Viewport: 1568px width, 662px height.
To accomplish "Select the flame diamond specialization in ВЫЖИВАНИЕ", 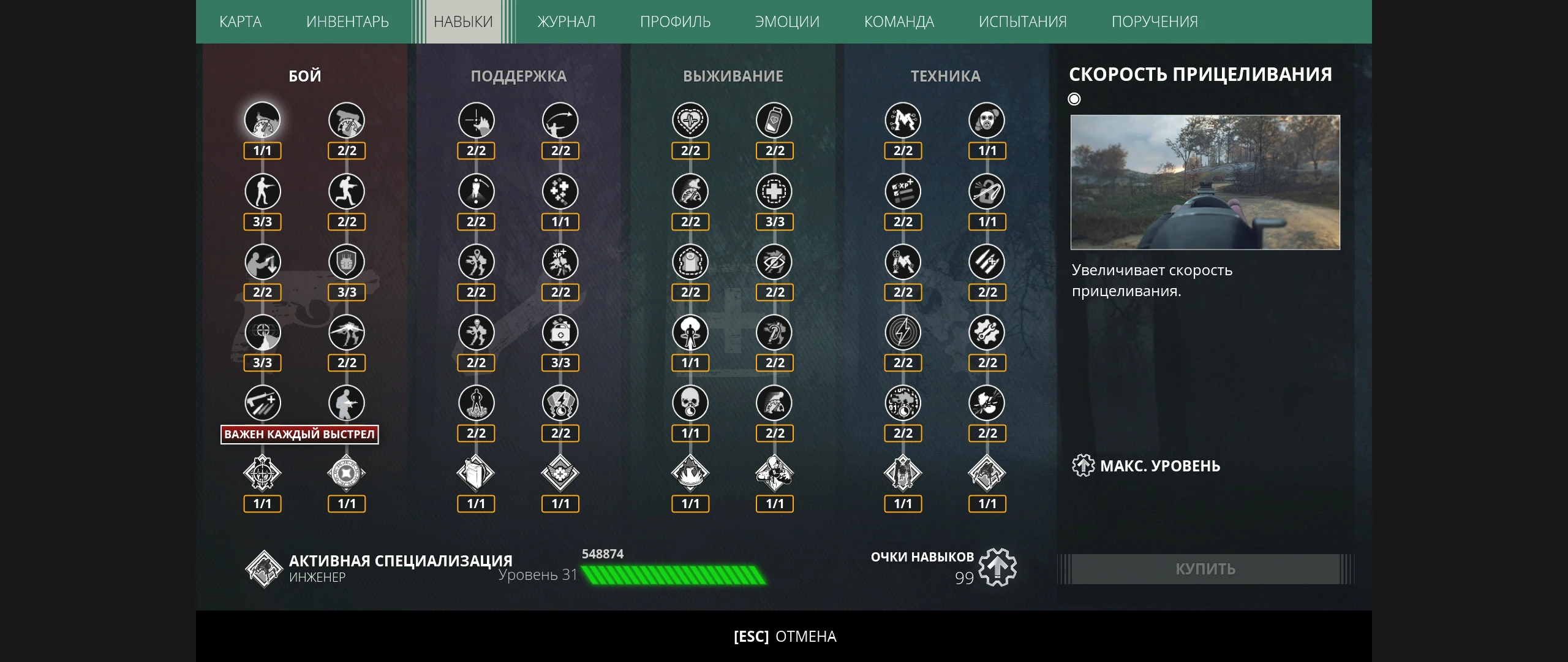I will point(690,473).
